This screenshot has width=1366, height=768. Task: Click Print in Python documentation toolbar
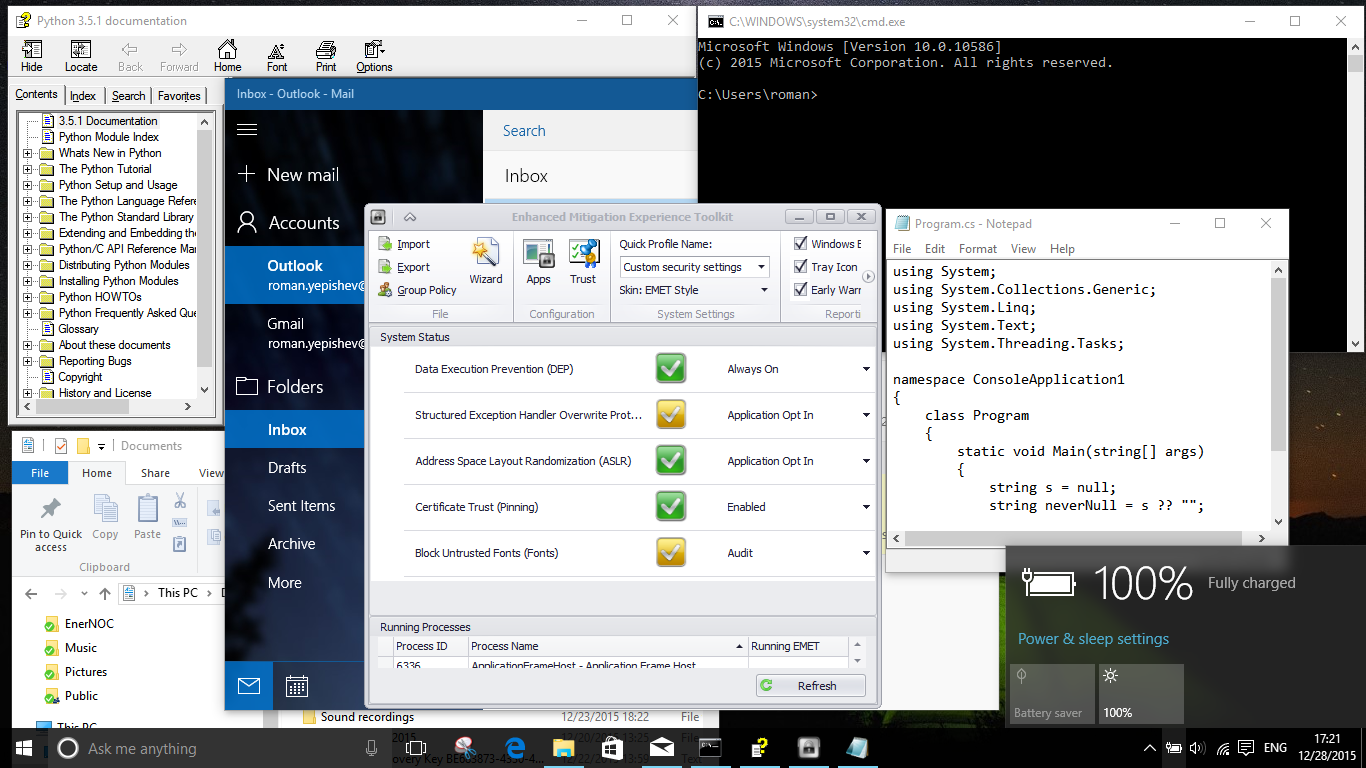[326, 57]
